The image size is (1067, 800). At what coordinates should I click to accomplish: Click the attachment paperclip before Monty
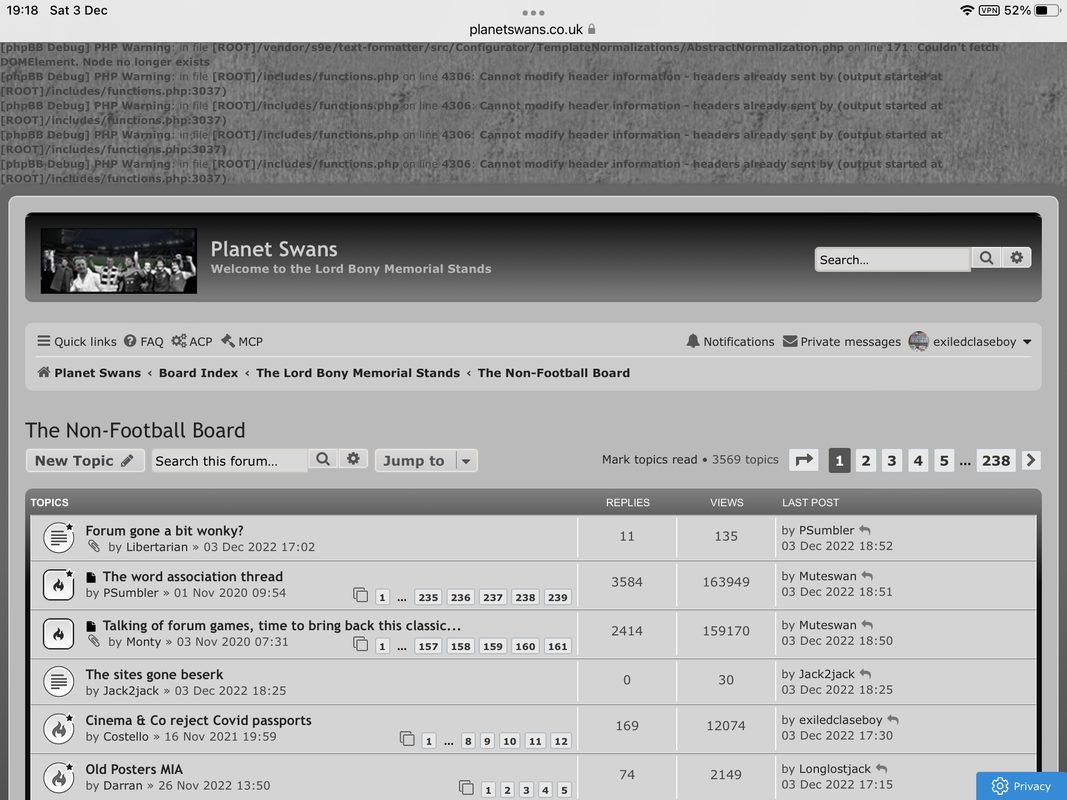point(94,641)
